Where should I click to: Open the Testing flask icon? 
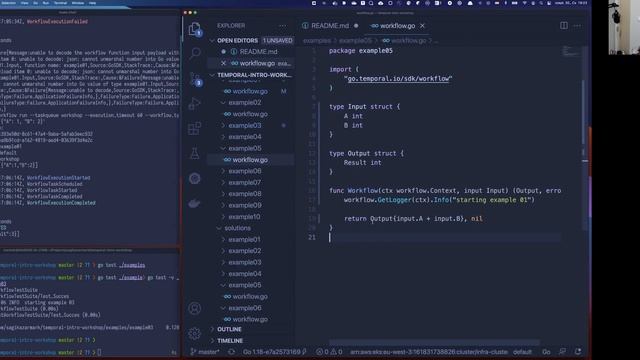[195, 153]
